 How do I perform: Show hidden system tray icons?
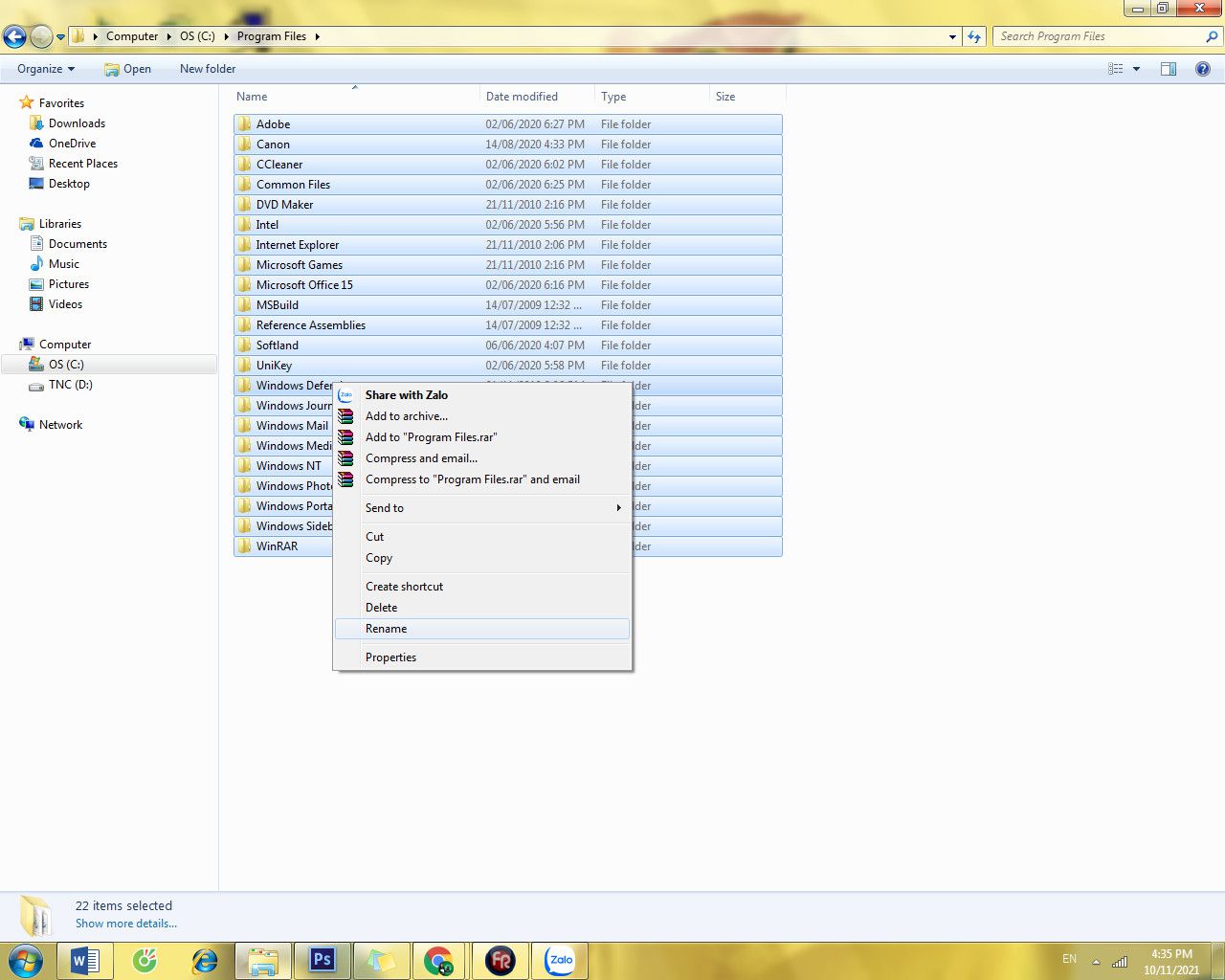coord(1096,961)
